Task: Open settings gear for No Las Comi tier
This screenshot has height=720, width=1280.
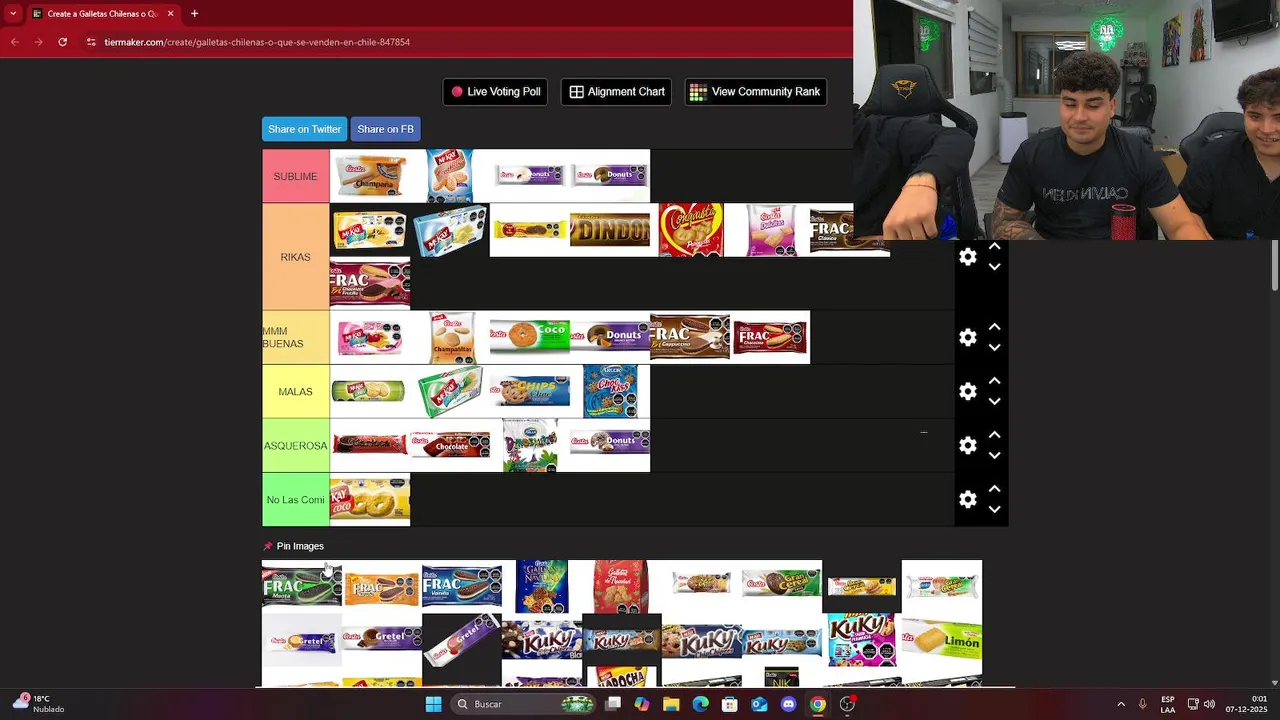Action: 967,500
